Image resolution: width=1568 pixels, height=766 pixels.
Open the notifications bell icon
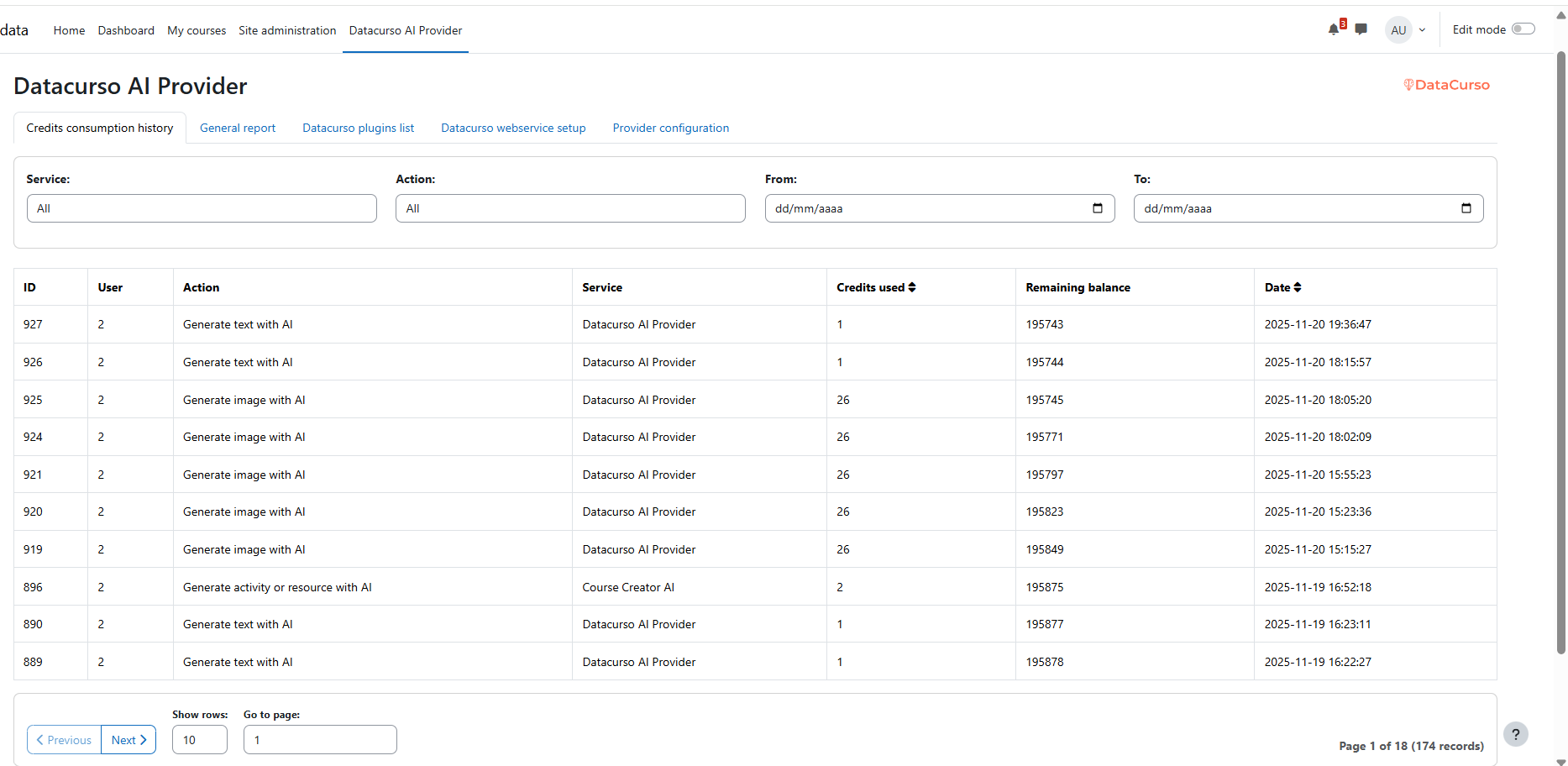pyautogui.click(x=1334, y=29)
